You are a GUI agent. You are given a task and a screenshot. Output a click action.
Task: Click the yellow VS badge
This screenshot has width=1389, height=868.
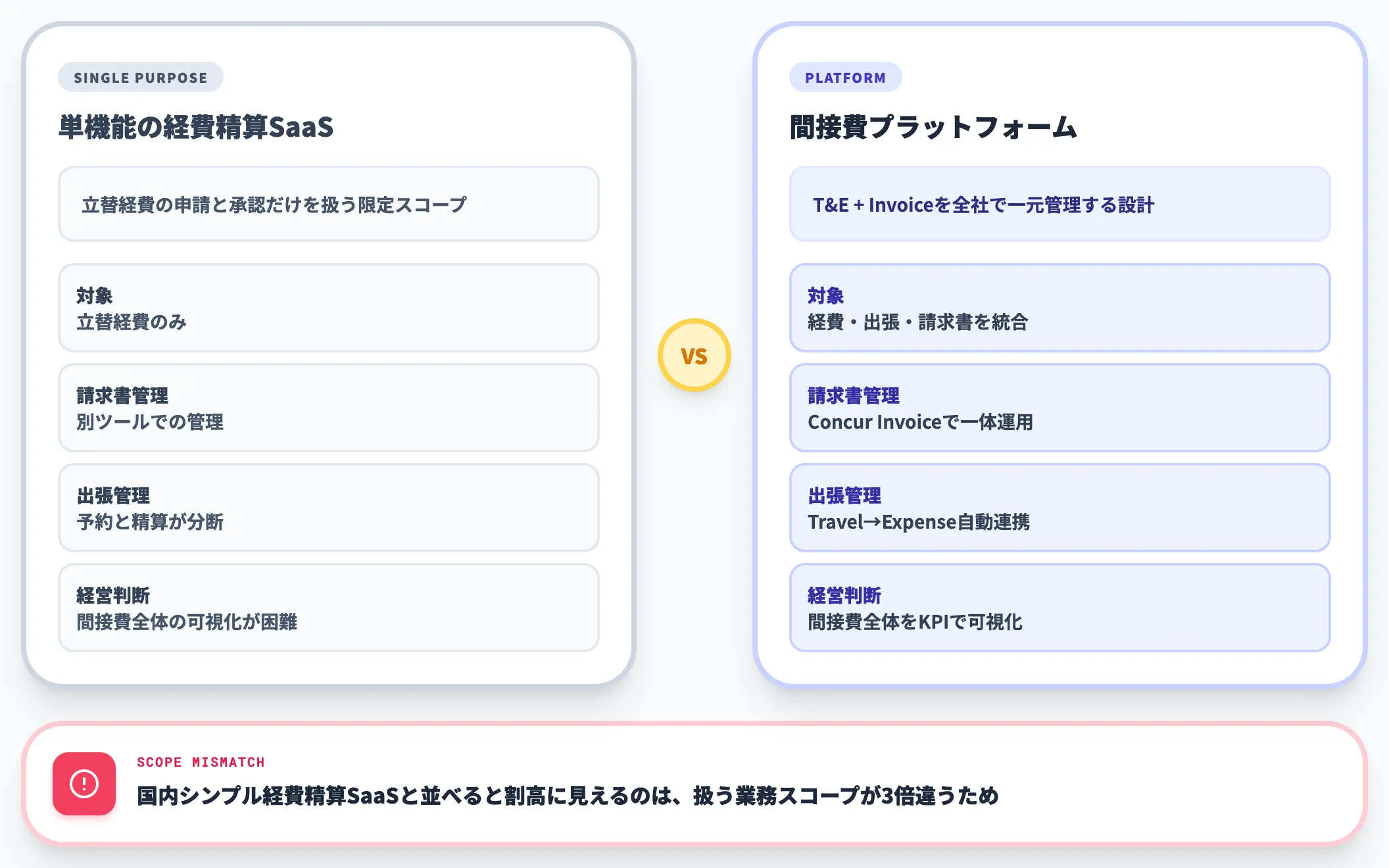click(694, 355)
